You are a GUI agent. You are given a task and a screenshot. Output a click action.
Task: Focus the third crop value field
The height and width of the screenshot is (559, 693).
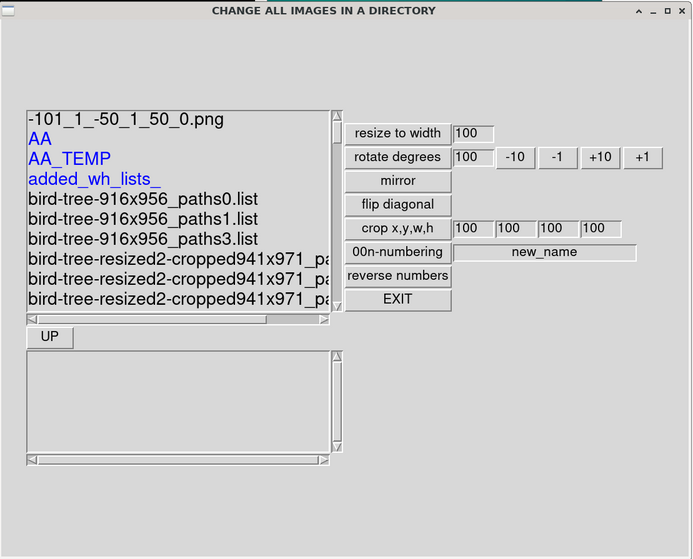pos(558,229)
